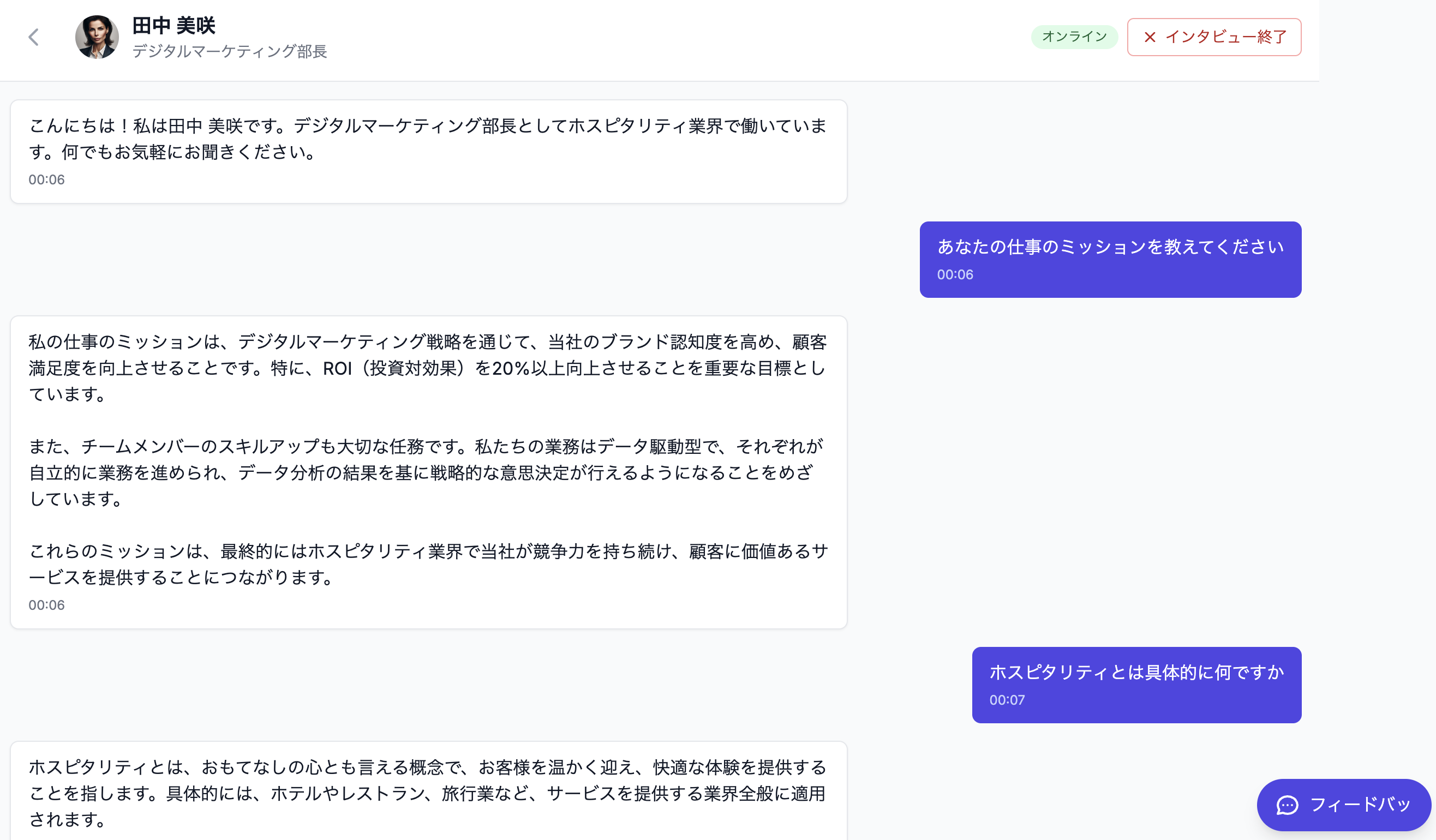Viewport: 1436px width, 840px height.
Task: Click the 00:06 timestamp under greeting message
Action: pos(47,179)
